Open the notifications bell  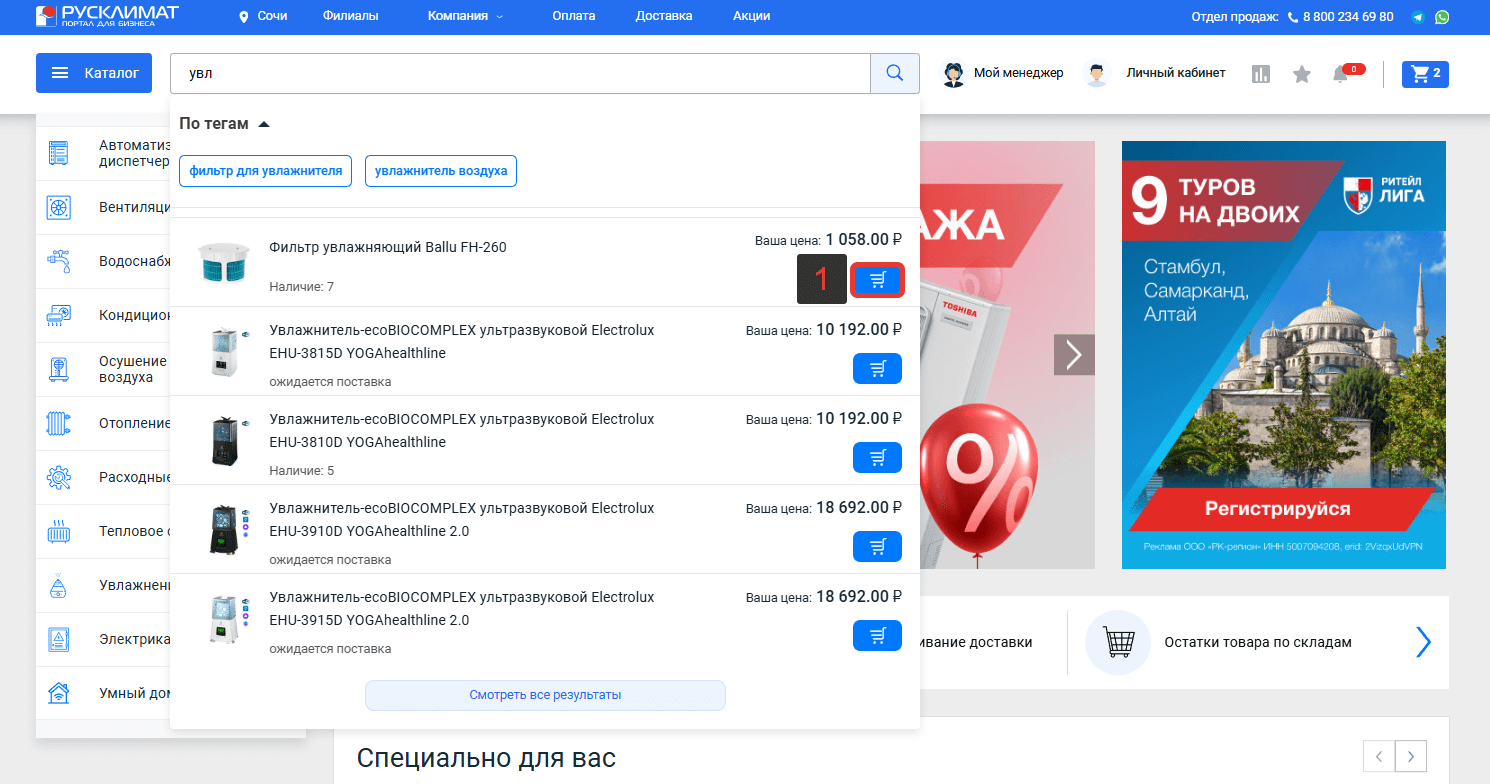1340,74
